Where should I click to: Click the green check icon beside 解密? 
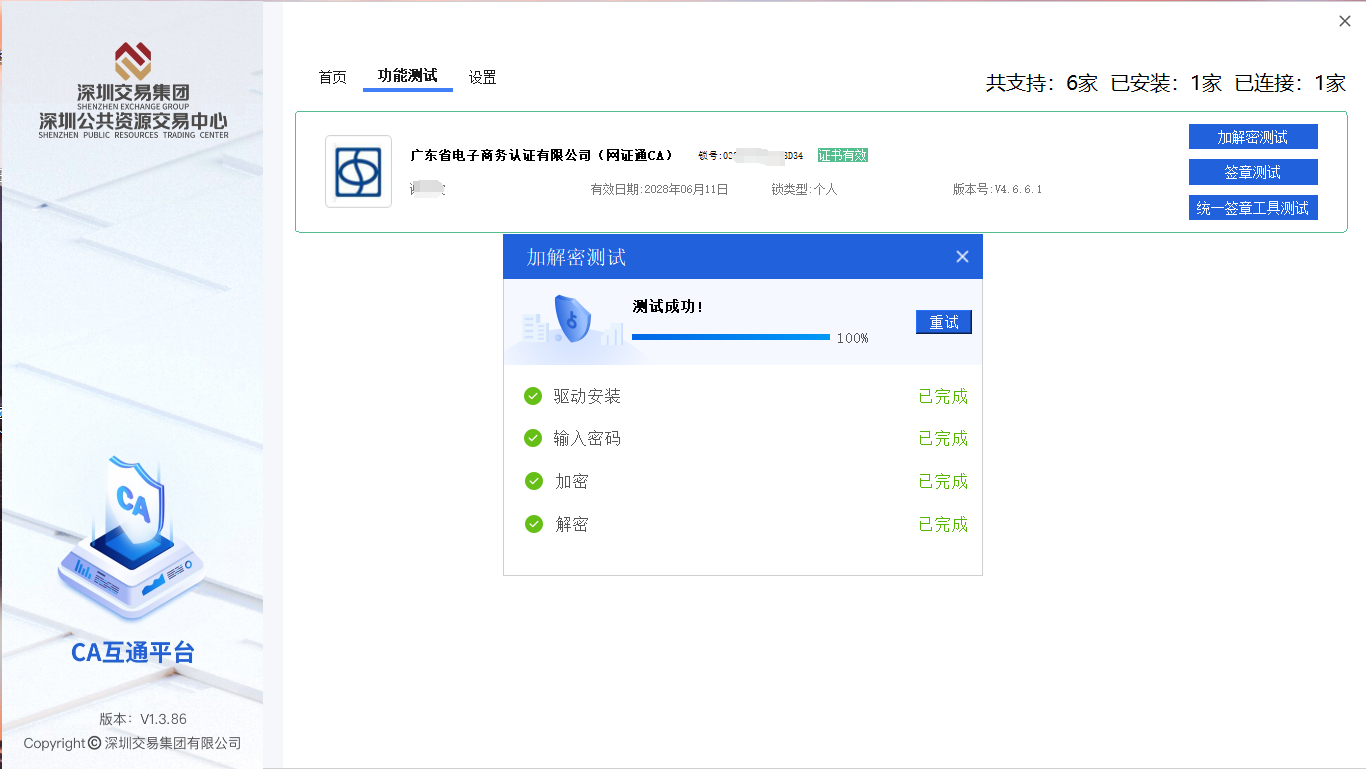533,524
